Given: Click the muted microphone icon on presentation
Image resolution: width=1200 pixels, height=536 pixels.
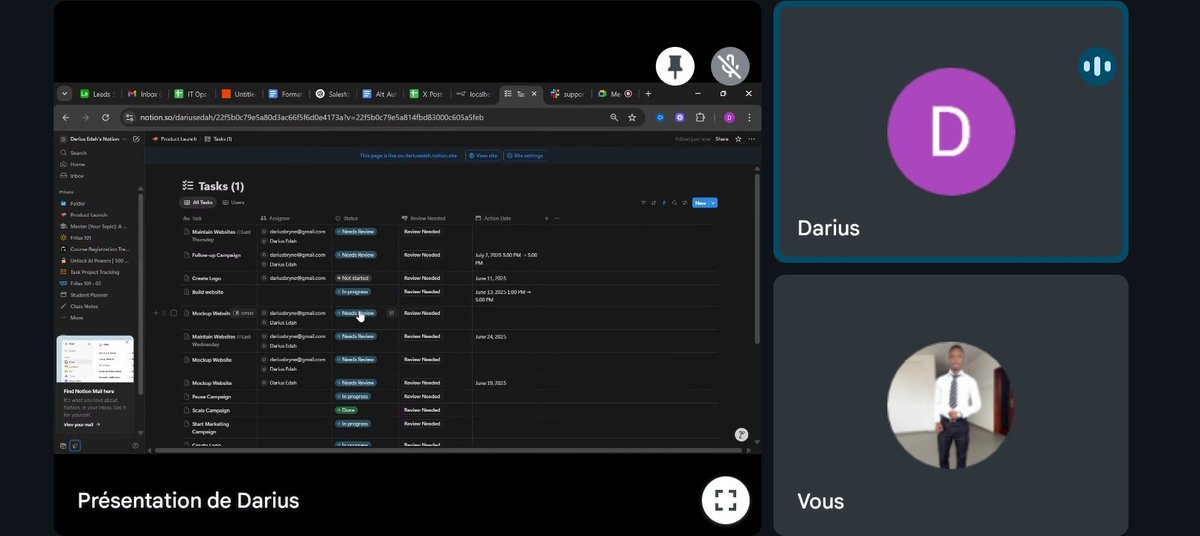Looking at the screenshot, I should (730, 66).
